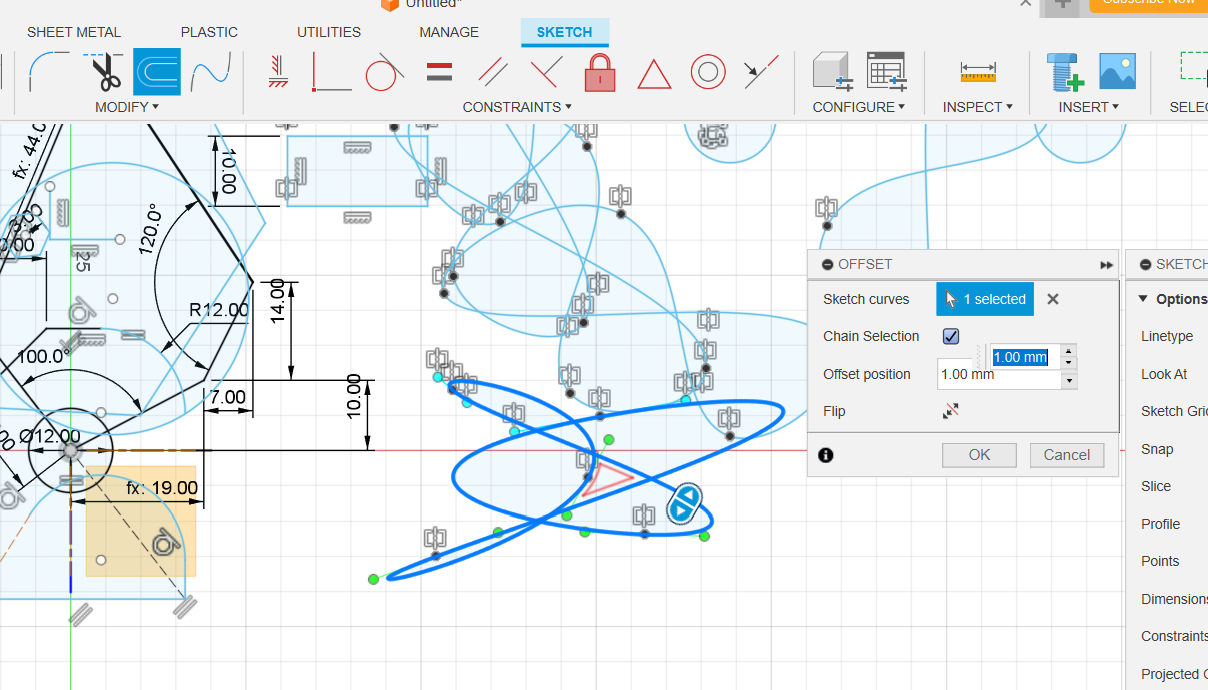This screenshot has height=690, width=1208.
Task: Open the CONSTRAINTS dropdown menu
Action: [x=517, y=107]
